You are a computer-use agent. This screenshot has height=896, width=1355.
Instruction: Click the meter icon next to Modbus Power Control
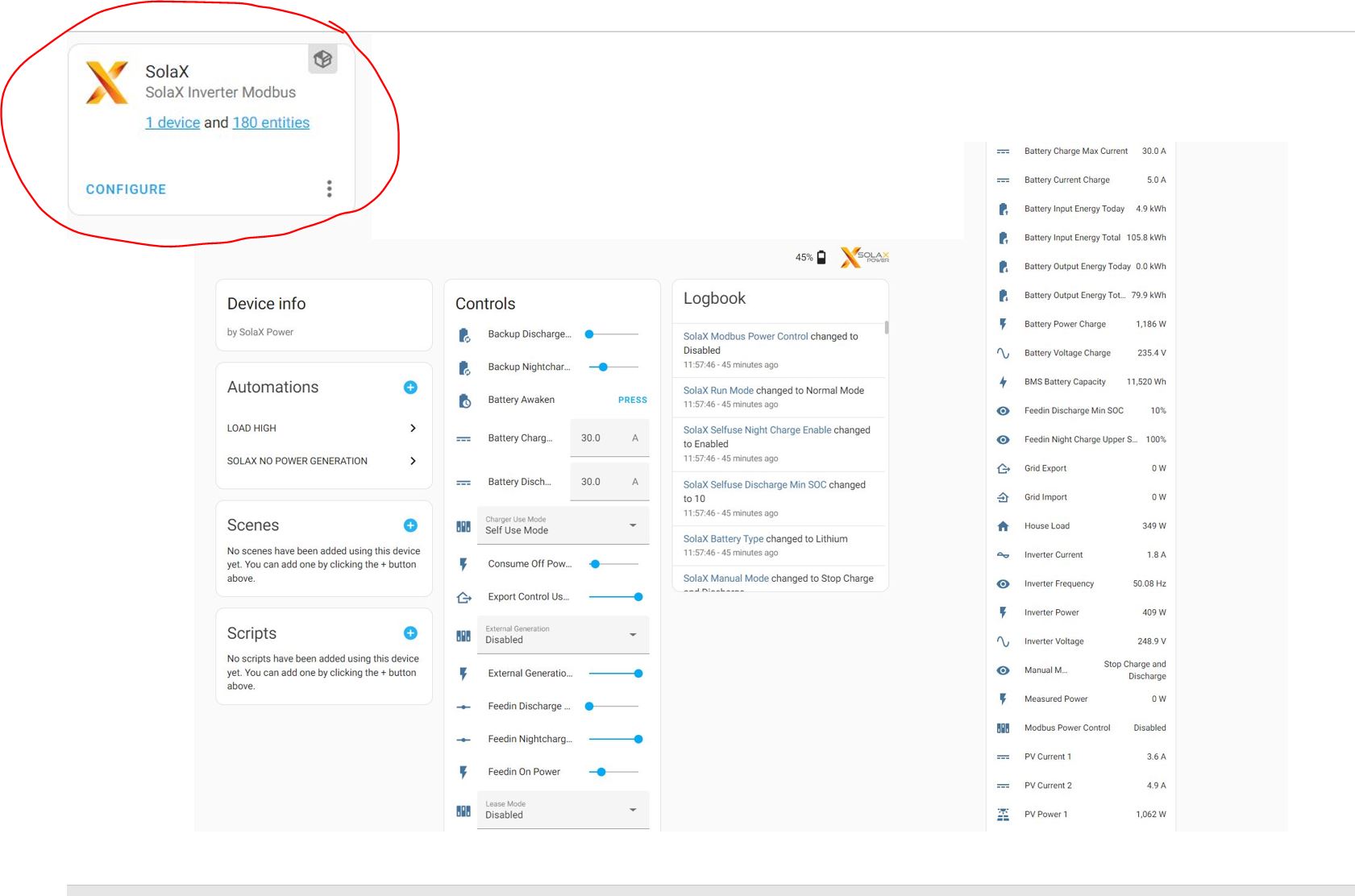(x=1004, y=728)
